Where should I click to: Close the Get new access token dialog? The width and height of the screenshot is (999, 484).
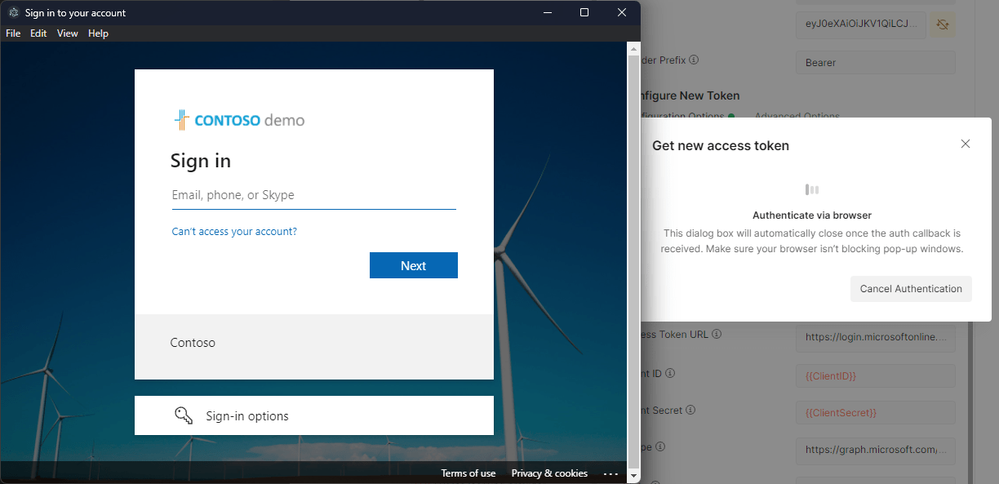[x=965, y=144]
